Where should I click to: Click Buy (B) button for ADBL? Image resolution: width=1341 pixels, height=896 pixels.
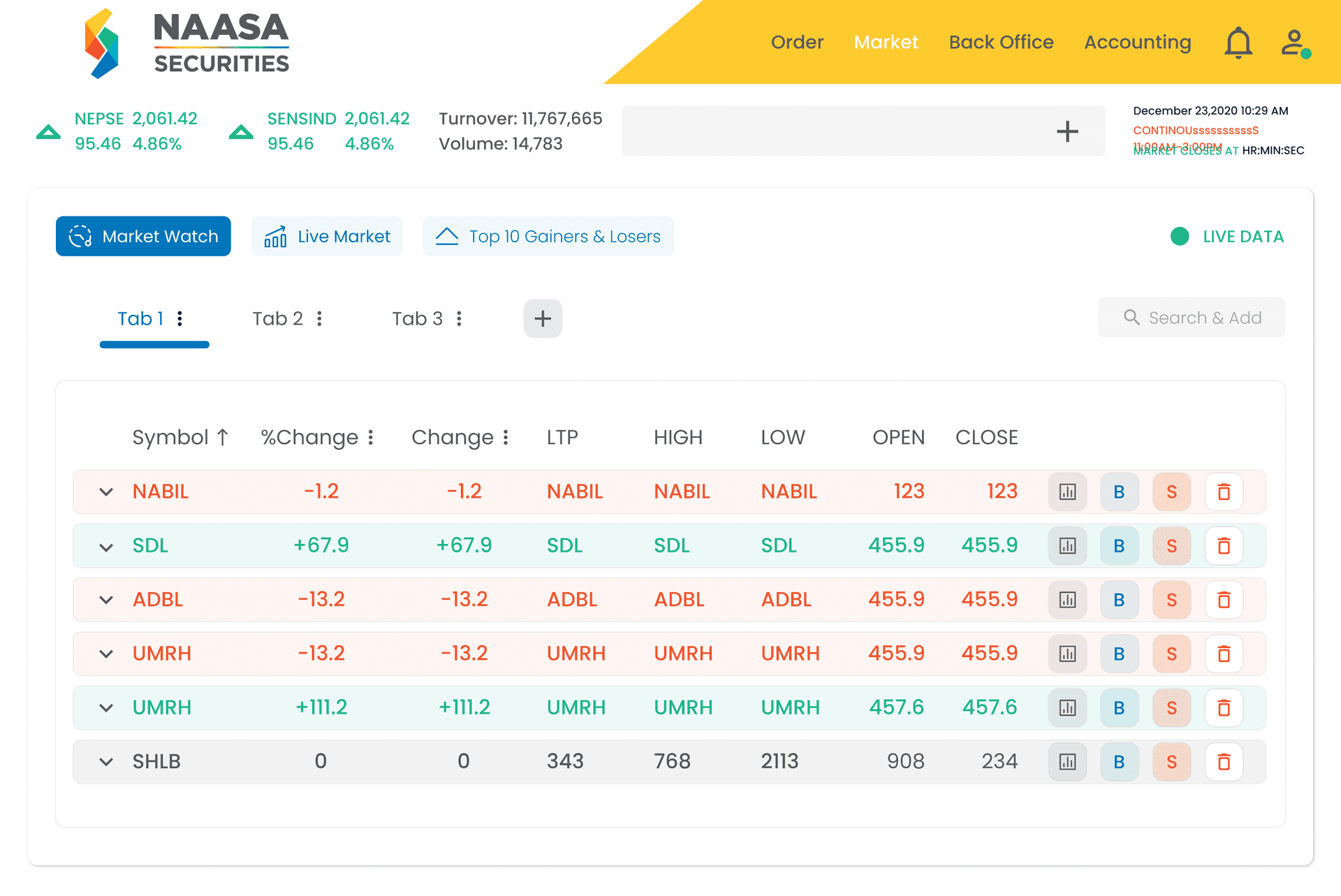click(x=1119, y=600)
